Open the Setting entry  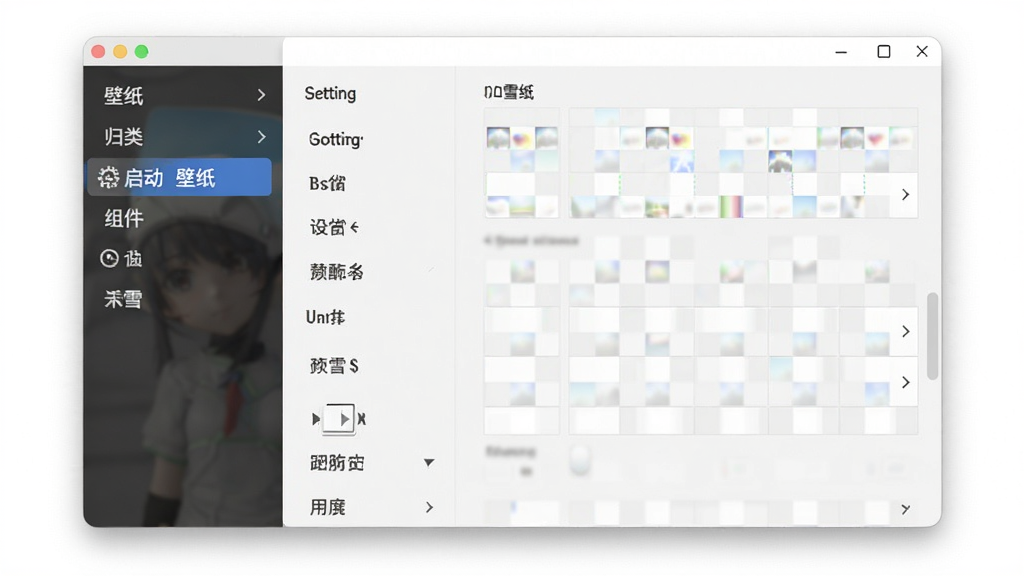(330, 93)
